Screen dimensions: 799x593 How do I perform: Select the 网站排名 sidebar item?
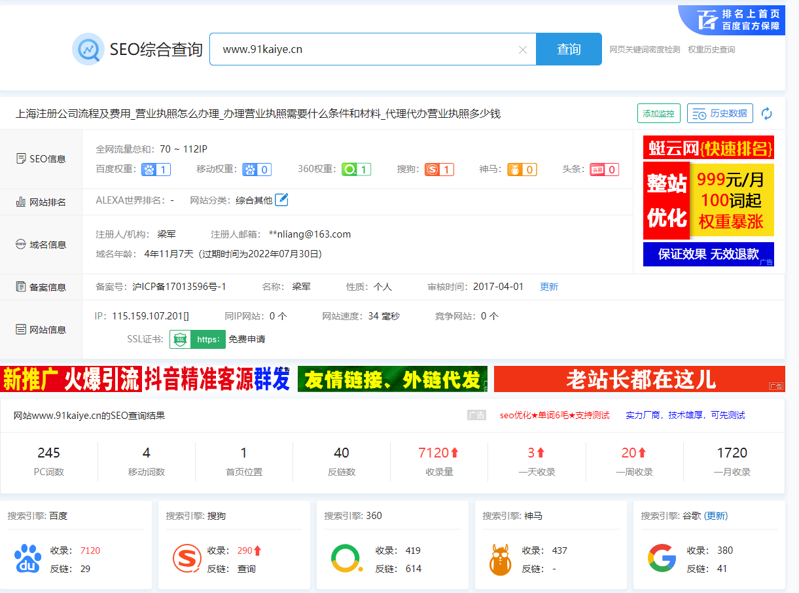[41, 202]
